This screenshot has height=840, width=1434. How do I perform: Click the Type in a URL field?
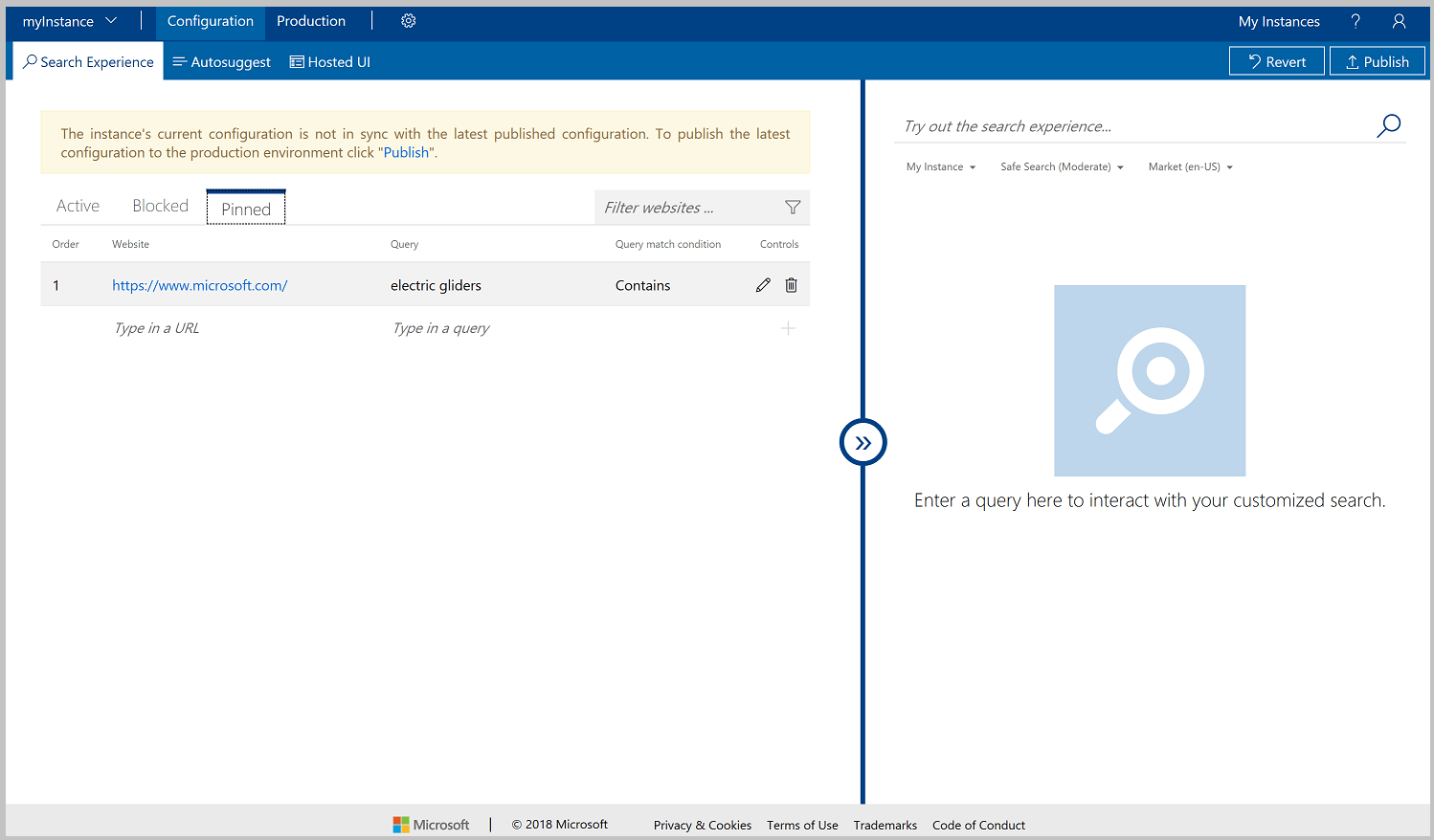tap(156, 327)
